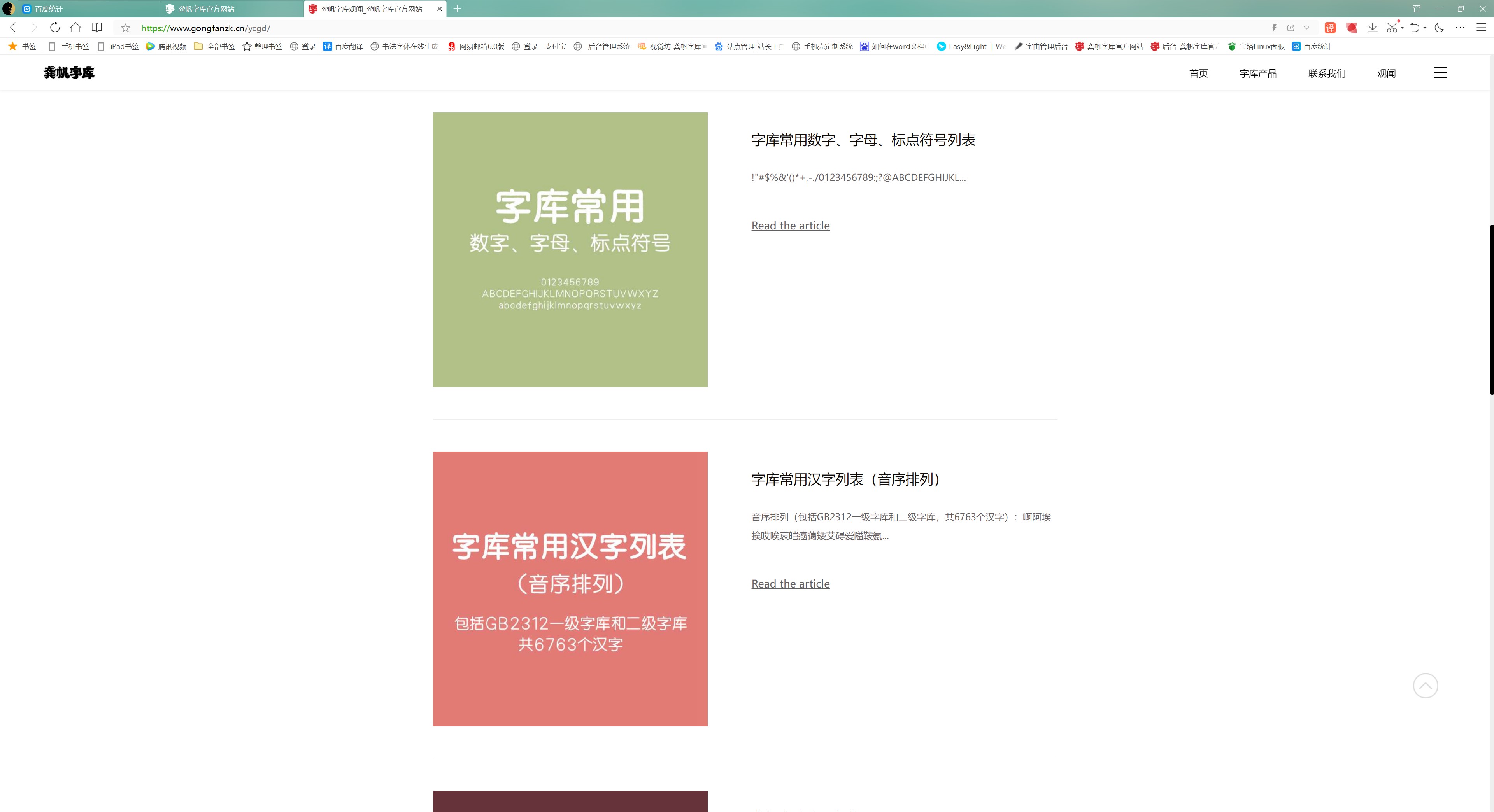This screenshot has width=1494, height=812.
Task: Expand the address bar dropdown chevron
Action: pyautogui.click(x=1307, y=28)
